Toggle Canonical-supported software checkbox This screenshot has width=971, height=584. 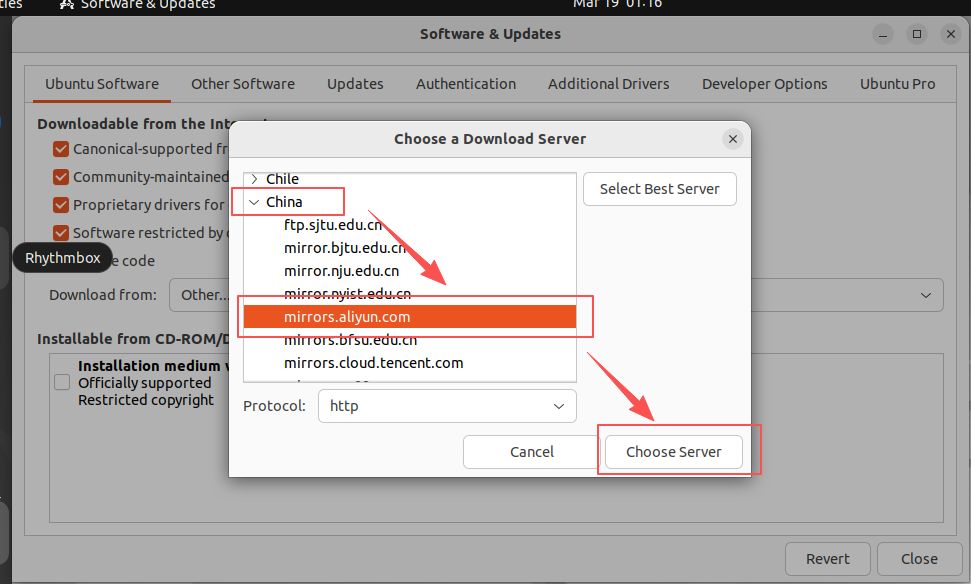pos(61,149)
